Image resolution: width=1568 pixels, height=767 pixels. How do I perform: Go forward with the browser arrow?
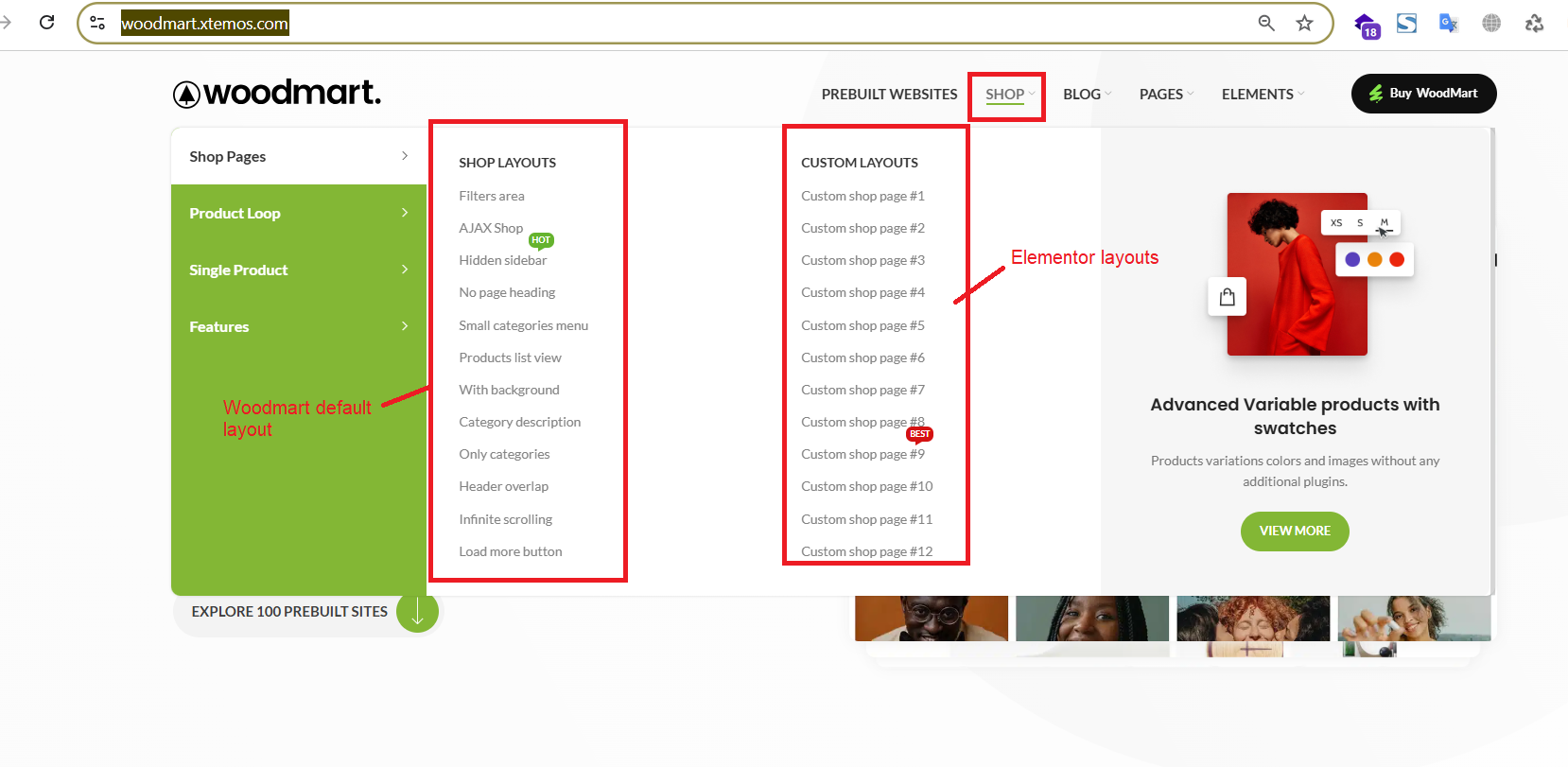[x=6, y=23]
